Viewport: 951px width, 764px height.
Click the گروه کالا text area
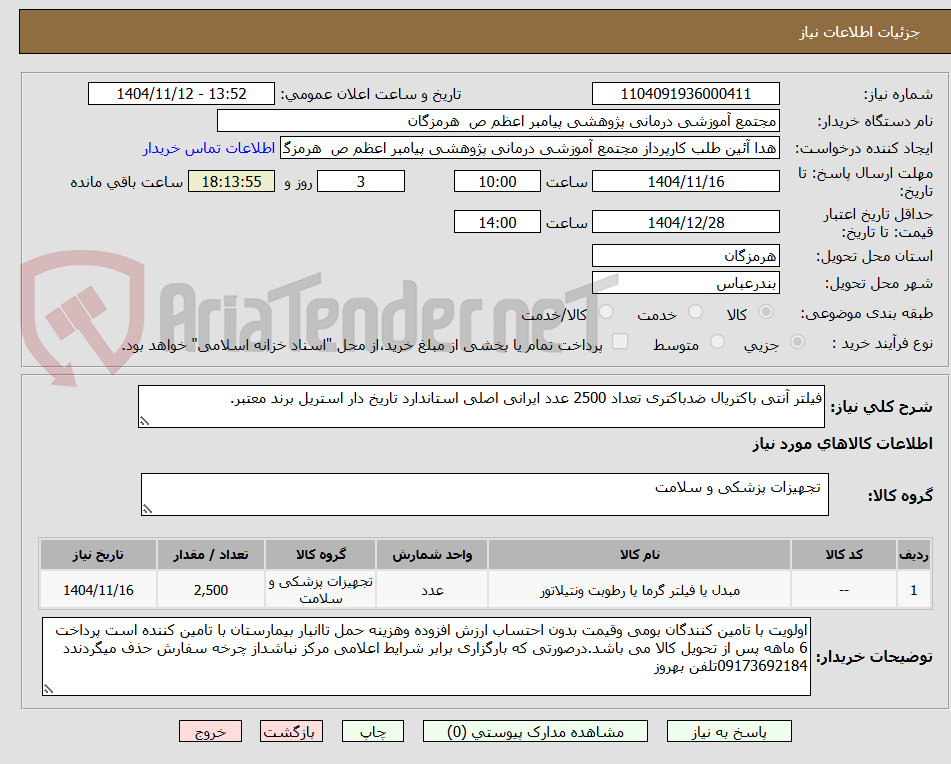point(485,495)
